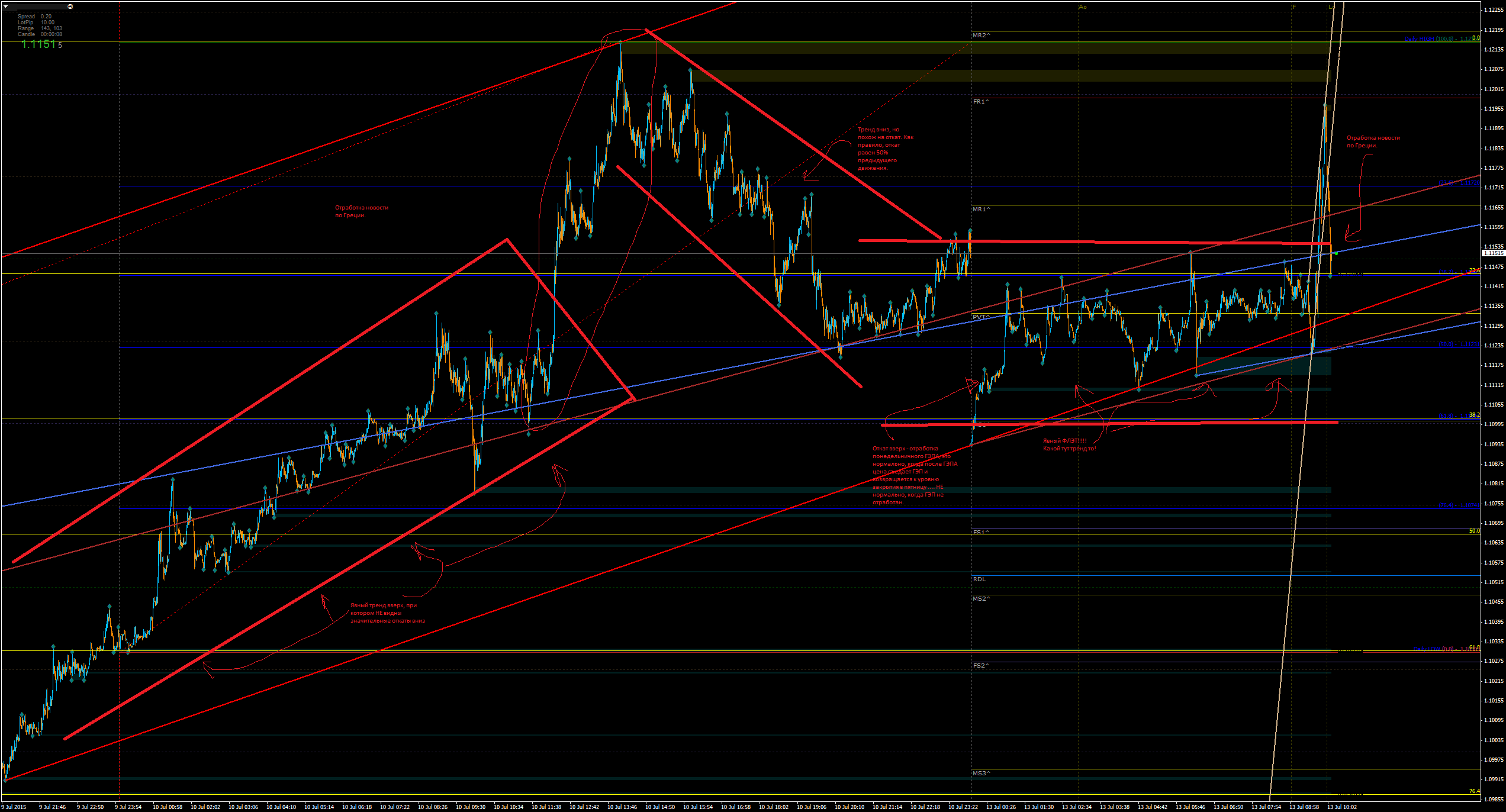Click the MR2^ pivot level label
1506x812 pixels.
[x=981, y=36]
